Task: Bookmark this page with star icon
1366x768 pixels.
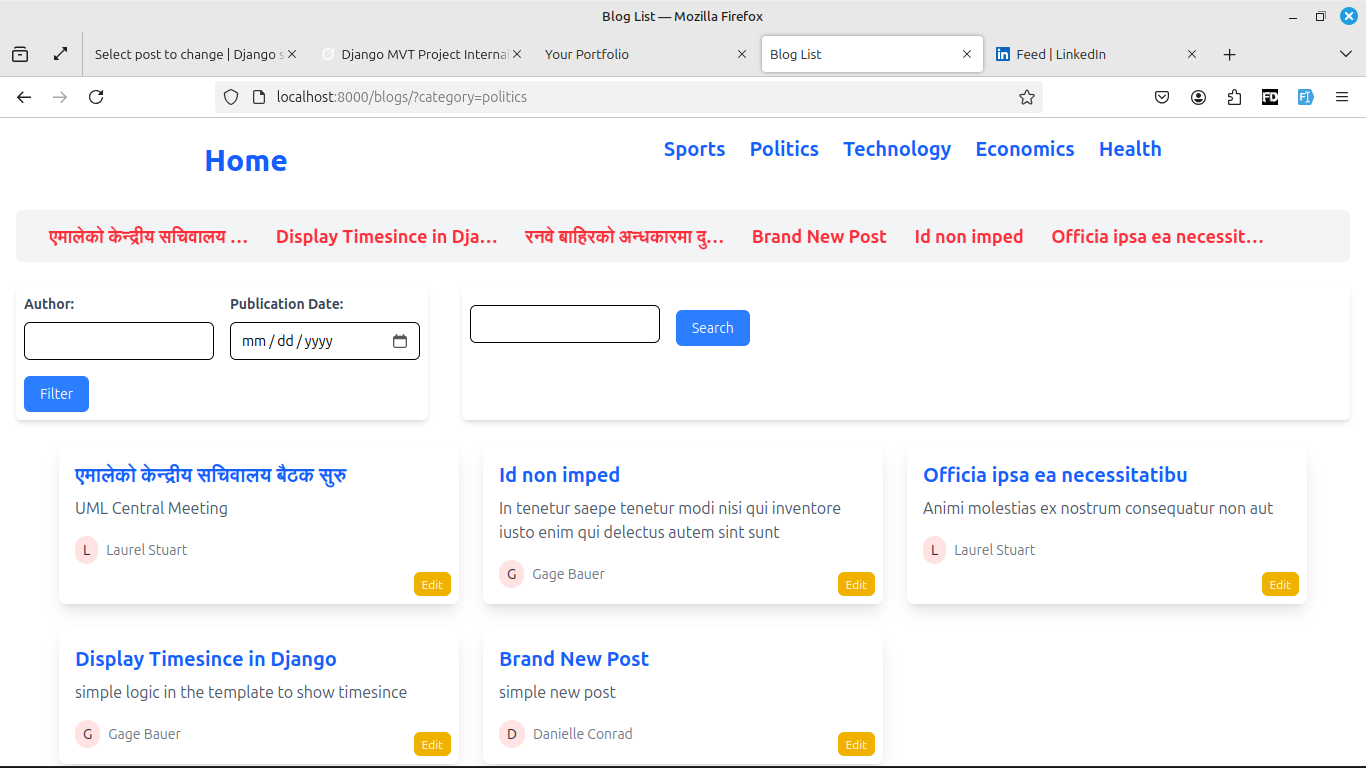Action: point(1026,97)
